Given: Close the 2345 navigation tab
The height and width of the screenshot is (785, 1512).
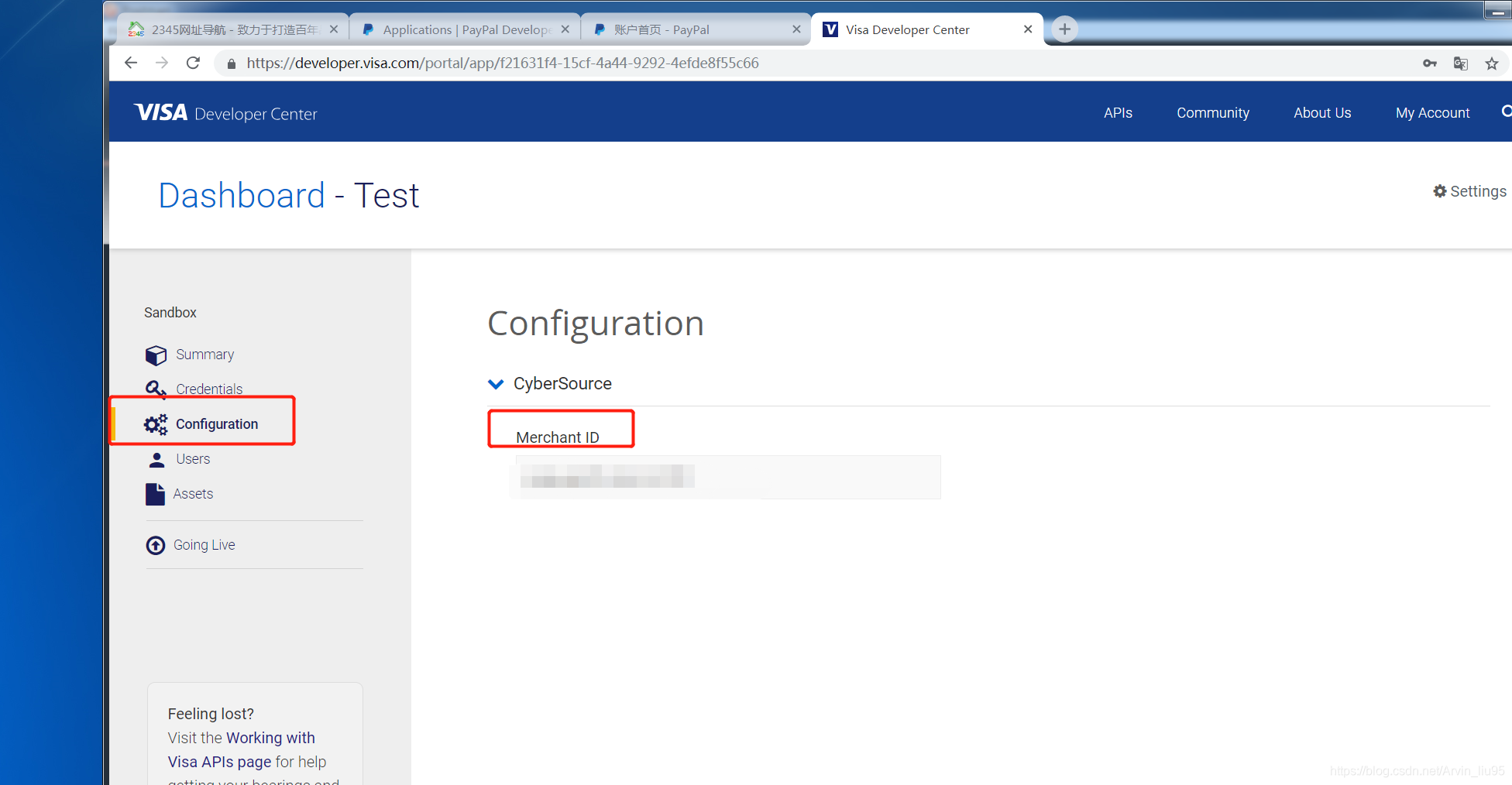Looking at the screenshot, I should coord(334,29).
